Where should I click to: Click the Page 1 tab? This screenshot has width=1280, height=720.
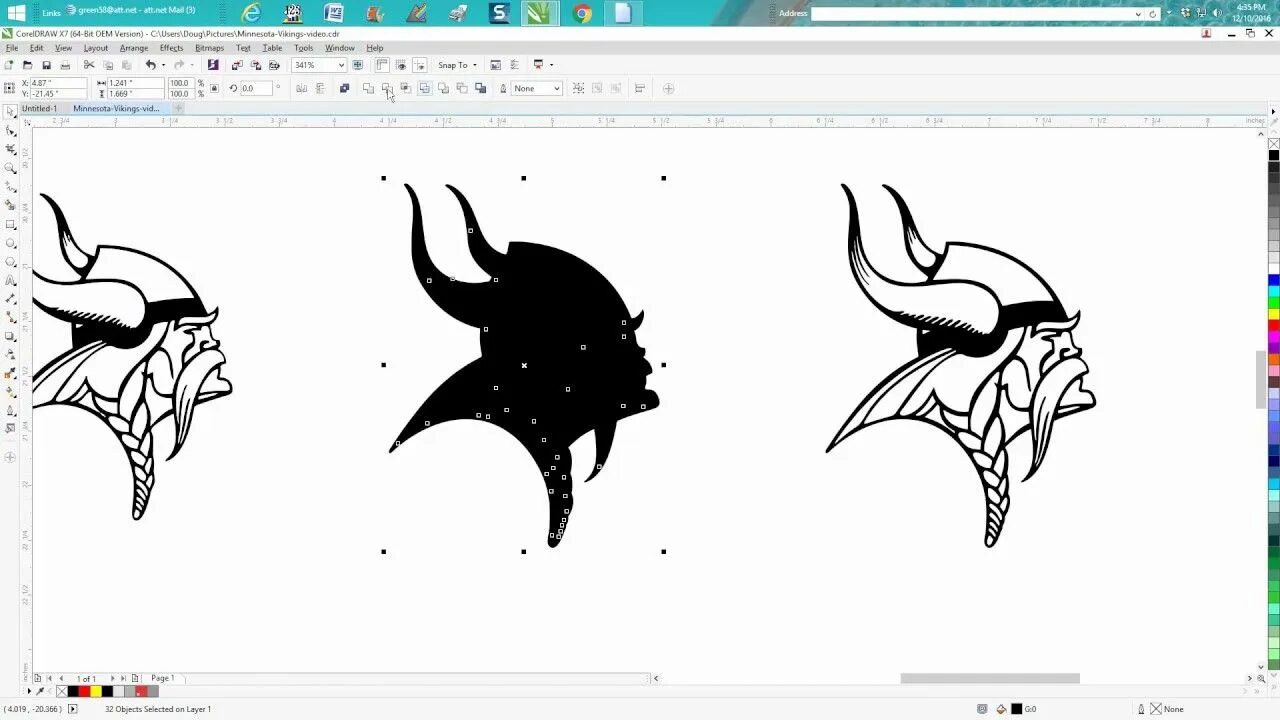tap(162, 678)
